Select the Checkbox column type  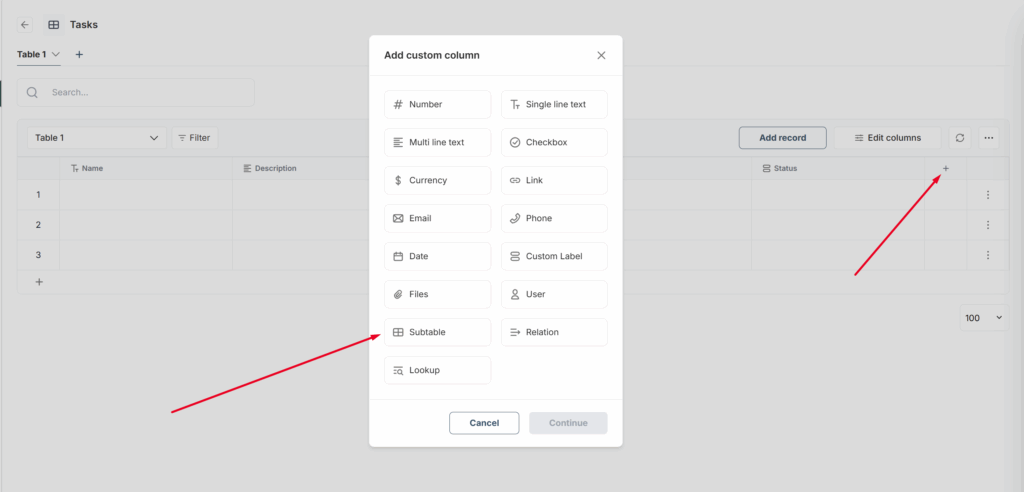pyautogui.click(x=554, y=142)
